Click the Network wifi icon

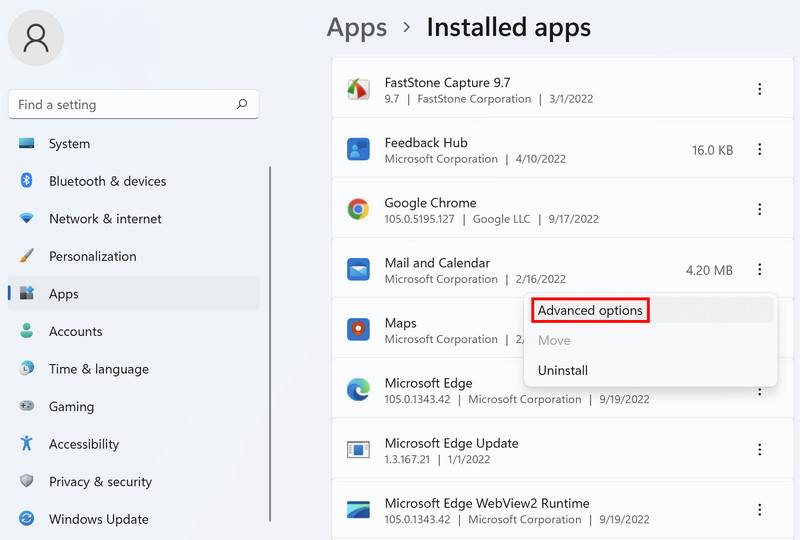click(x=27, y=218)
